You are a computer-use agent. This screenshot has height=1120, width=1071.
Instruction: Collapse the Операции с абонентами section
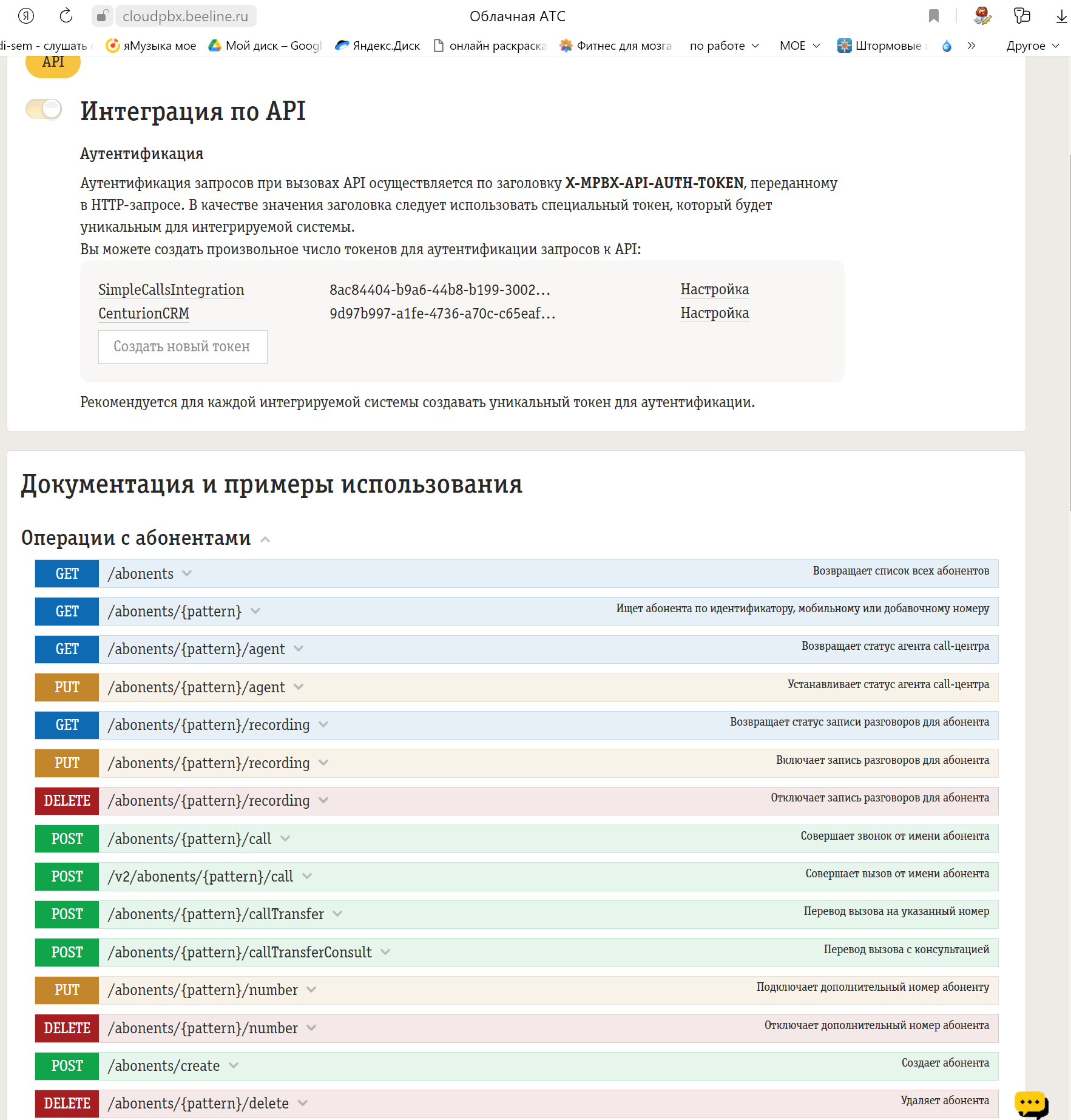tap(265, 539)
